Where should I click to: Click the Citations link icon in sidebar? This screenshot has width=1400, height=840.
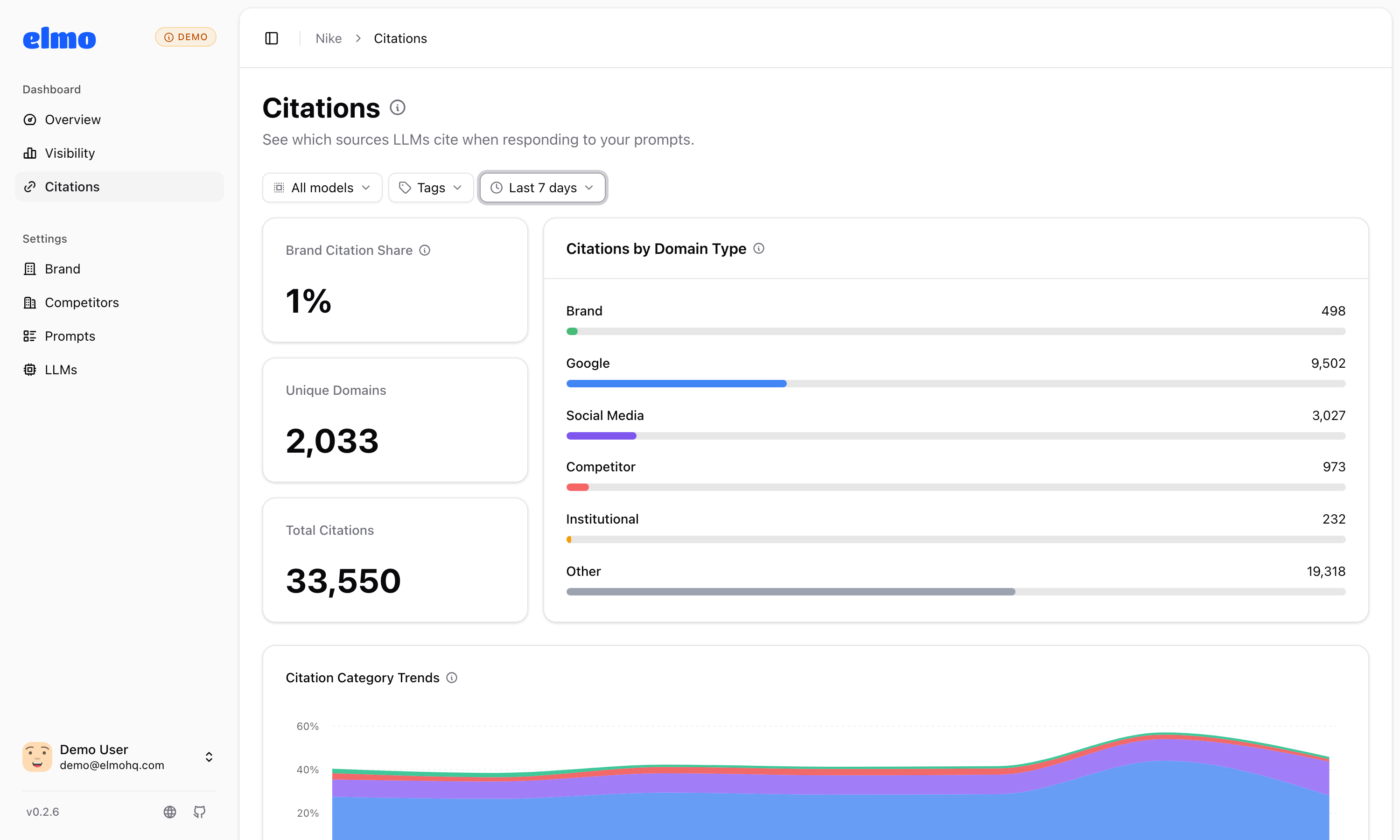[x=30, y=187]
